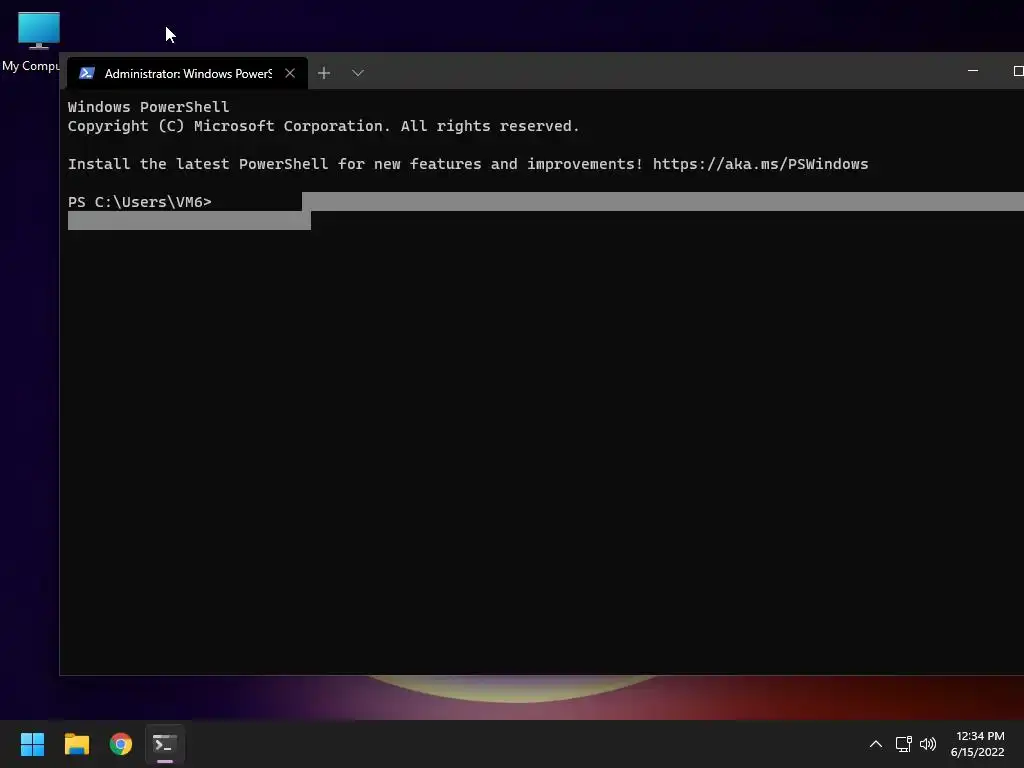Click the Microsoft Corporation copyright line
This screenshot has width=1024, height=768.
point(323,126)
